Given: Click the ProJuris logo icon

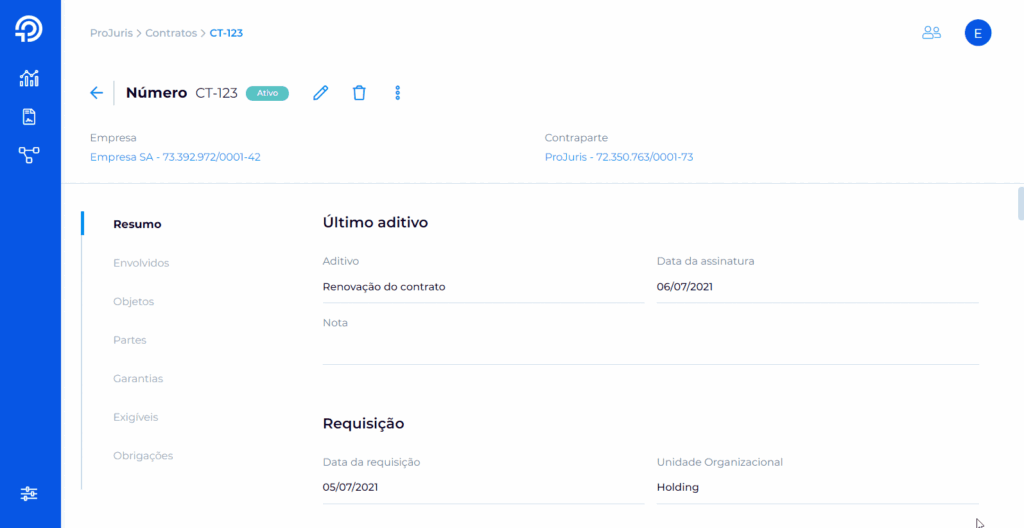Looking at the screenshot, I should pyautogui.click(x=29, y=30).
